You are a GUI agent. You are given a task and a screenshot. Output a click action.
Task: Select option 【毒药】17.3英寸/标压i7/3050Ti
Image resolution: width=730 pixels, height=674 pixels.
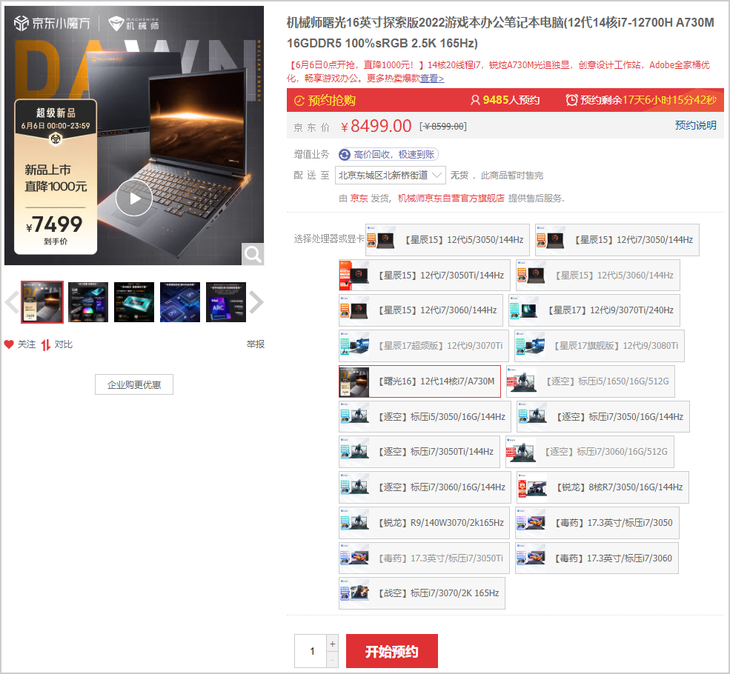click(x=424, y=558)
